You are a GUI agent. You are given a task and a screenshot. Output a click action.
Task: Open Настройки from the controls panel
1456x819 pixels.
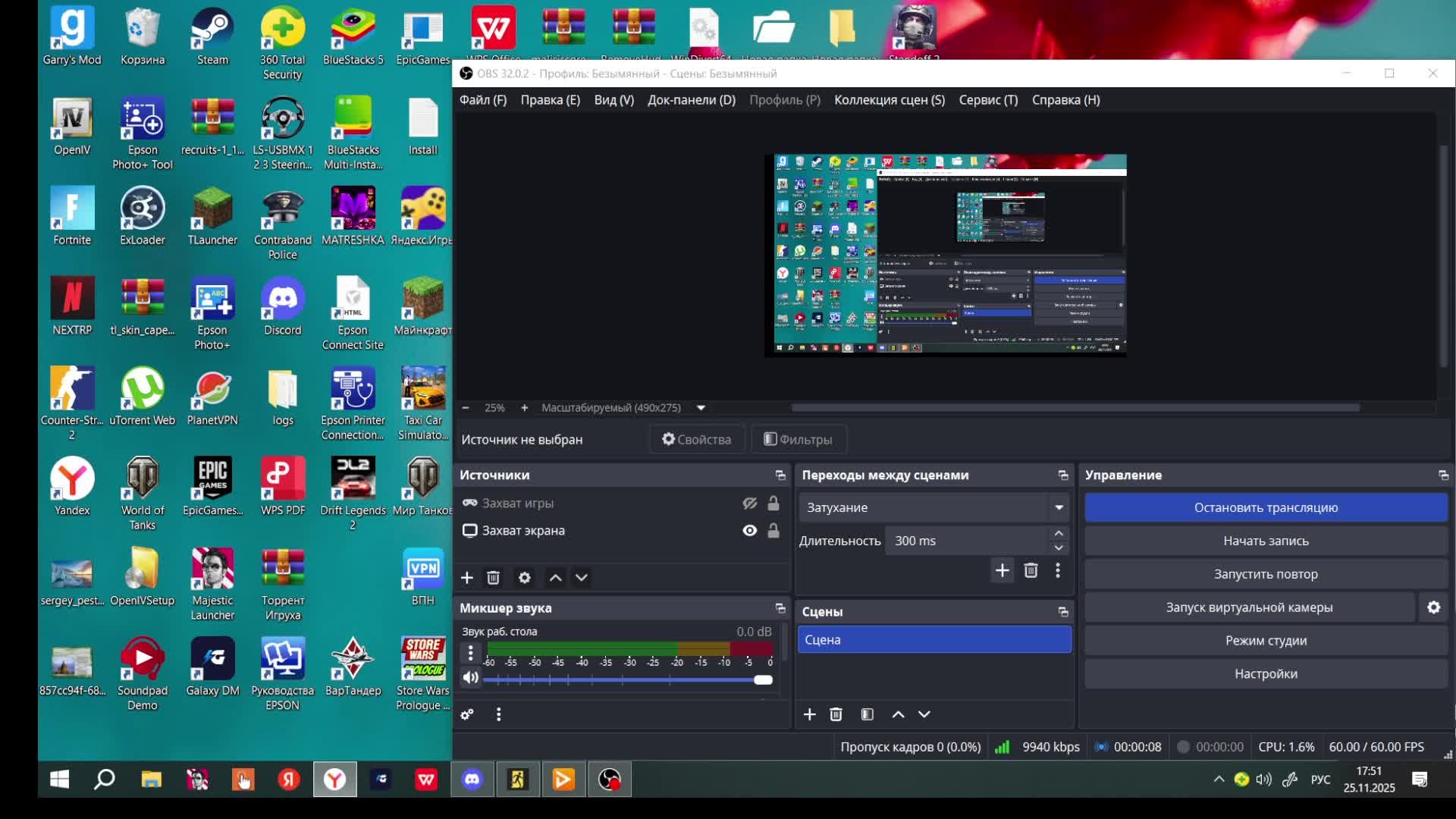(x=1265, y=673)
